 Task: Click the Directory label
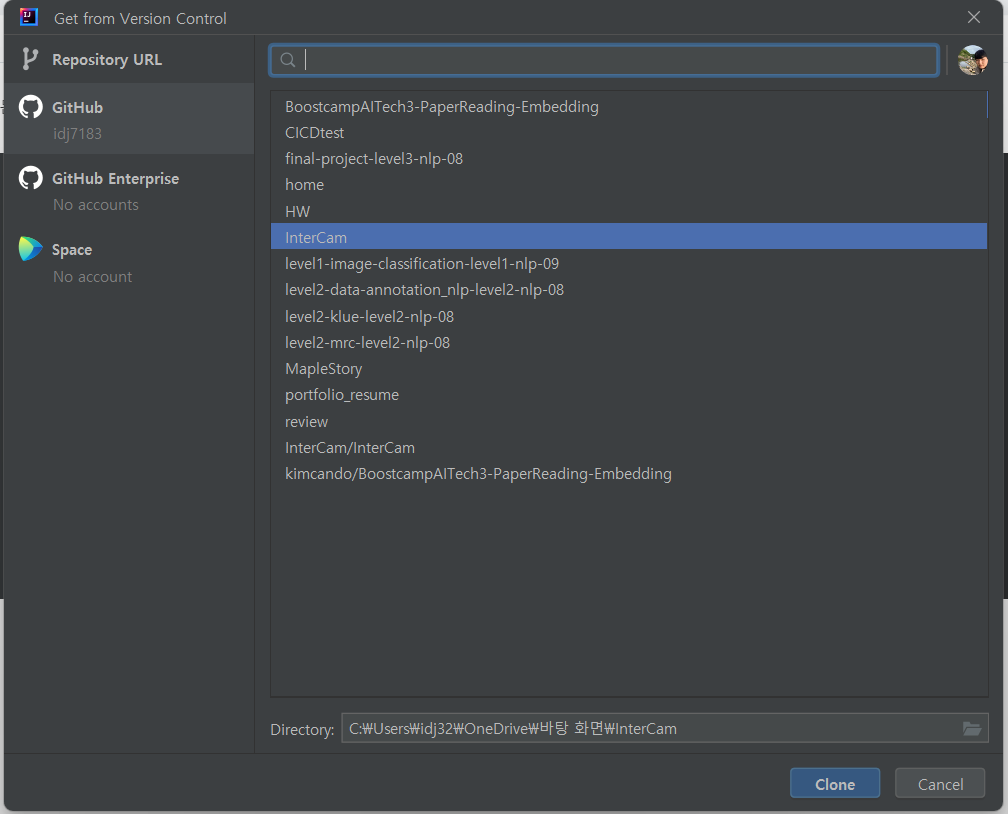[302, 730]
